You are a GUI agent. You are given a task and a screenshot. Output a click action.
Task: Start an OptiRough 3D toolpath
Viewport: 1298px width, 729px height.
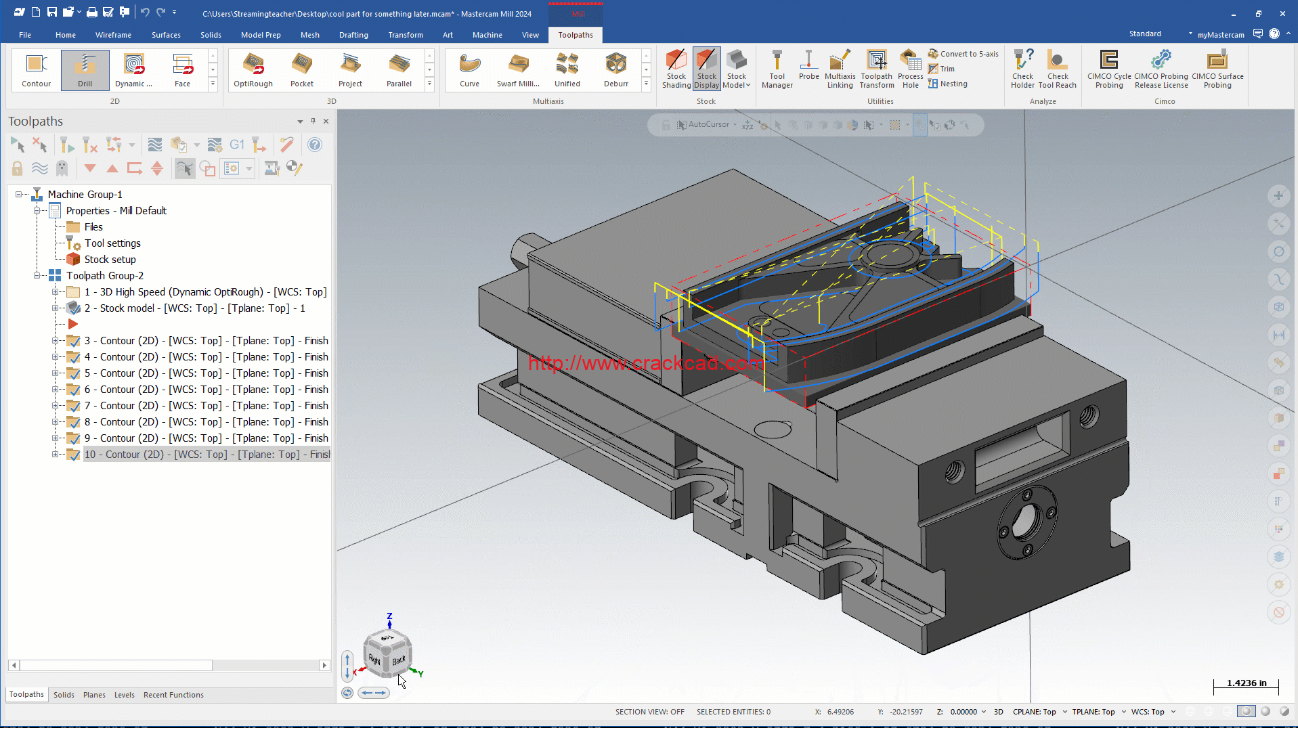(253, 70)
